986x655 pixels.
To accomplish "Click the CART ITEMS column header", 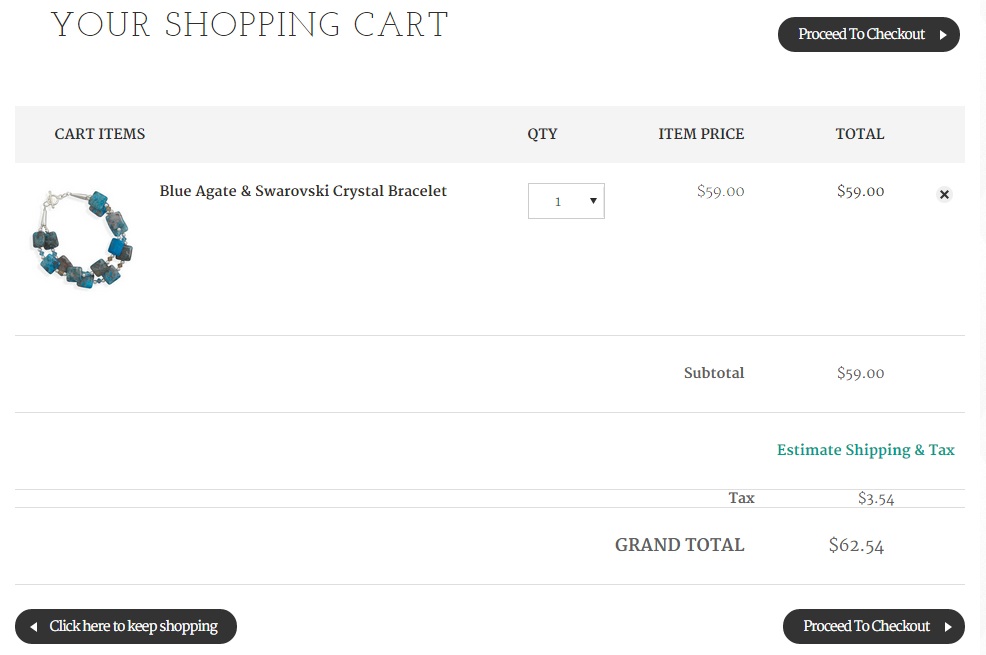I will click(x=100, y=134).
